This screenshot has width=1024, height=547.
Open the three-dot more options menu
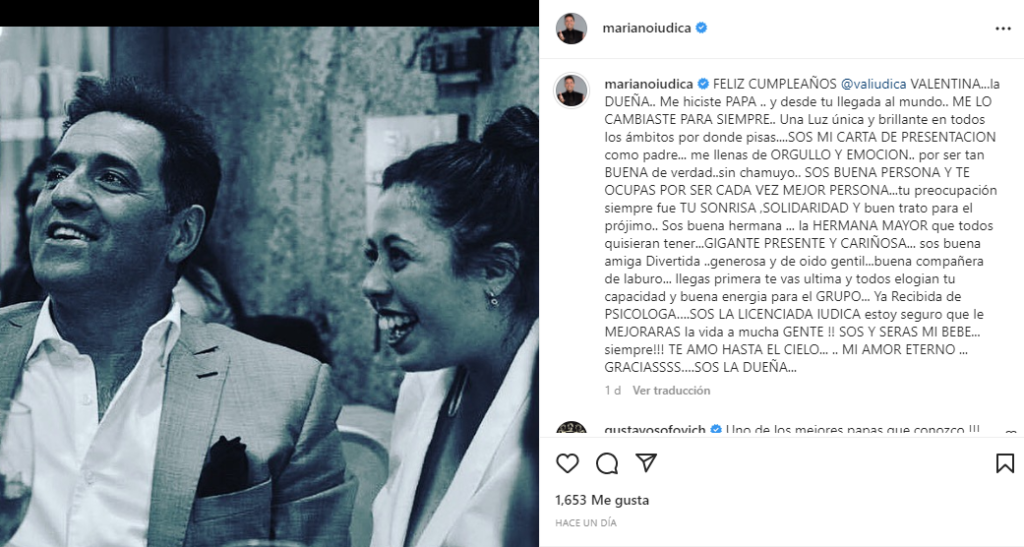pyautogui.click(x=1002, y=29)
